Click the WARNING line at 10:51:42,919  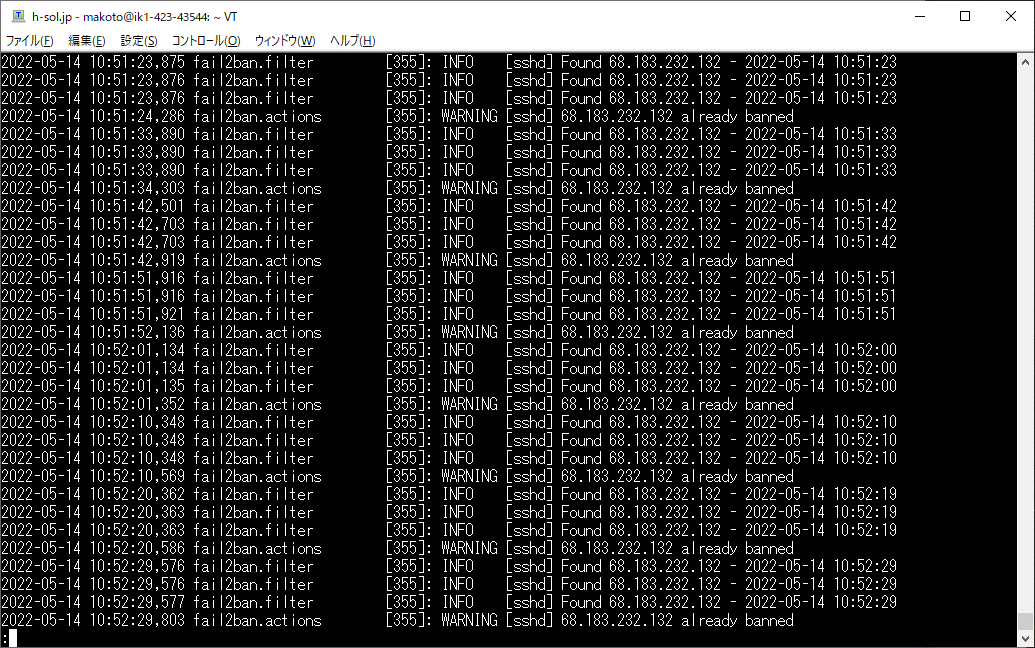397,261
